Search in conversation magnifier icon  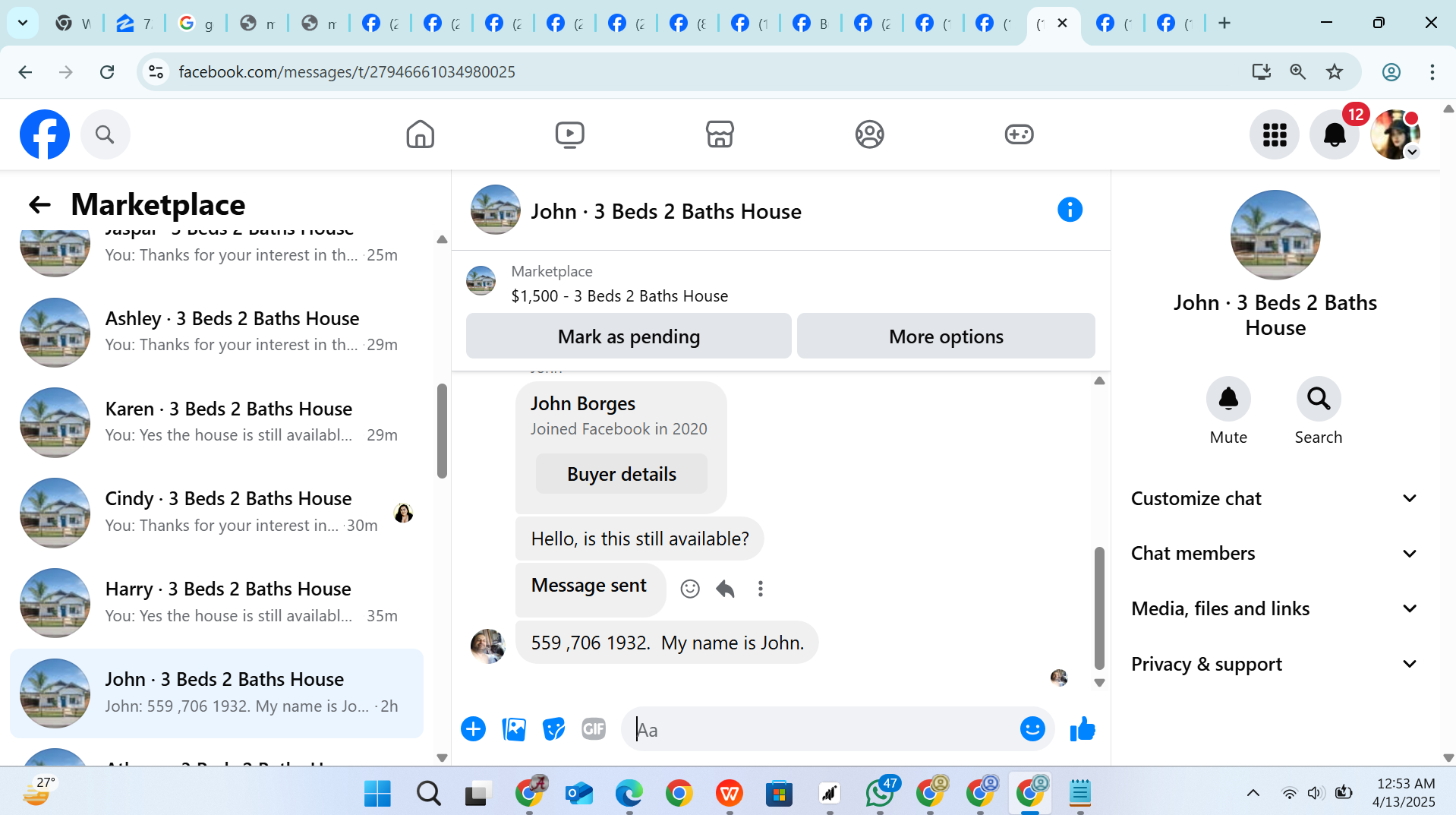coord(1319,399)
